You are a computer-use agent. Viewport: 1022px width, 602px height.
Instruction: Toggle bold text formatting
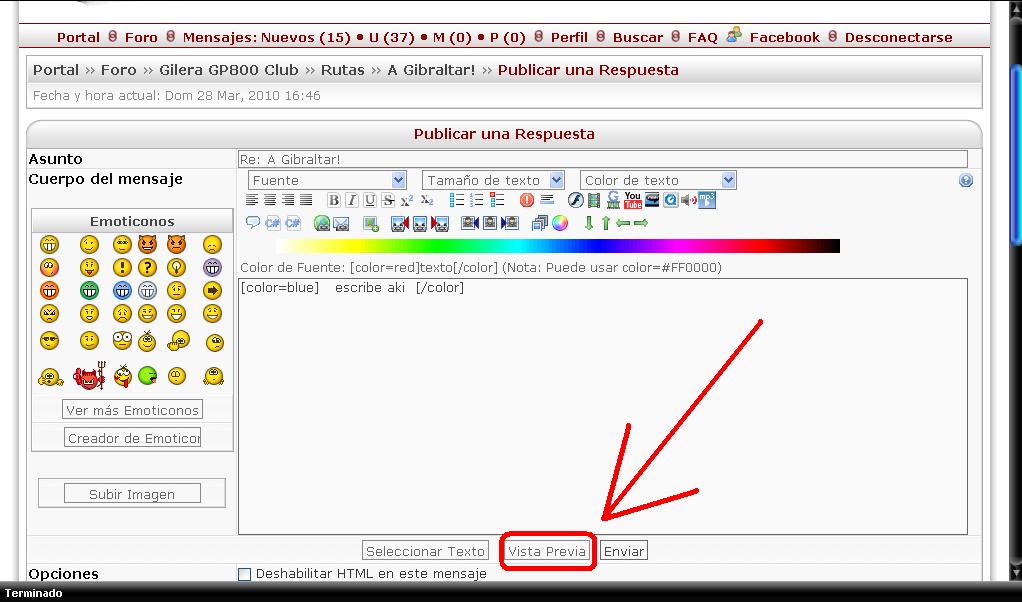click(334, 201)
